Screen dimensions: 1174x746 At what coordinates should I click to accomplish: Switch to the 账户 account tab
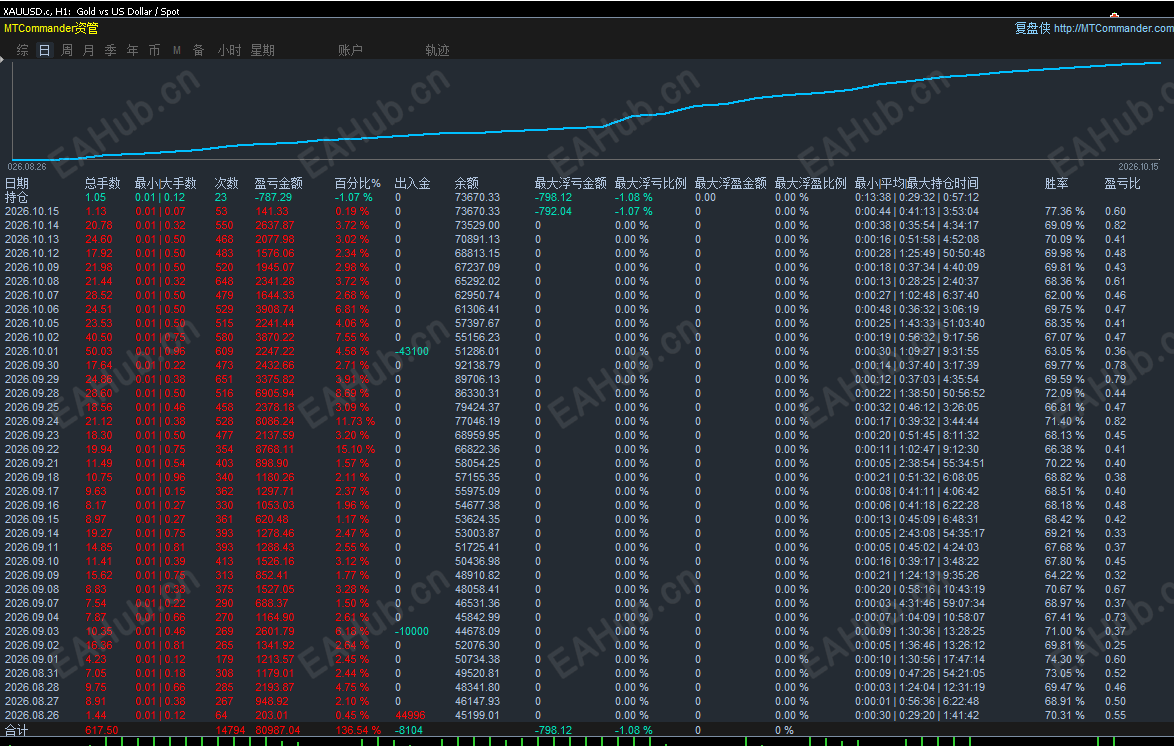(x=350, y=50)
